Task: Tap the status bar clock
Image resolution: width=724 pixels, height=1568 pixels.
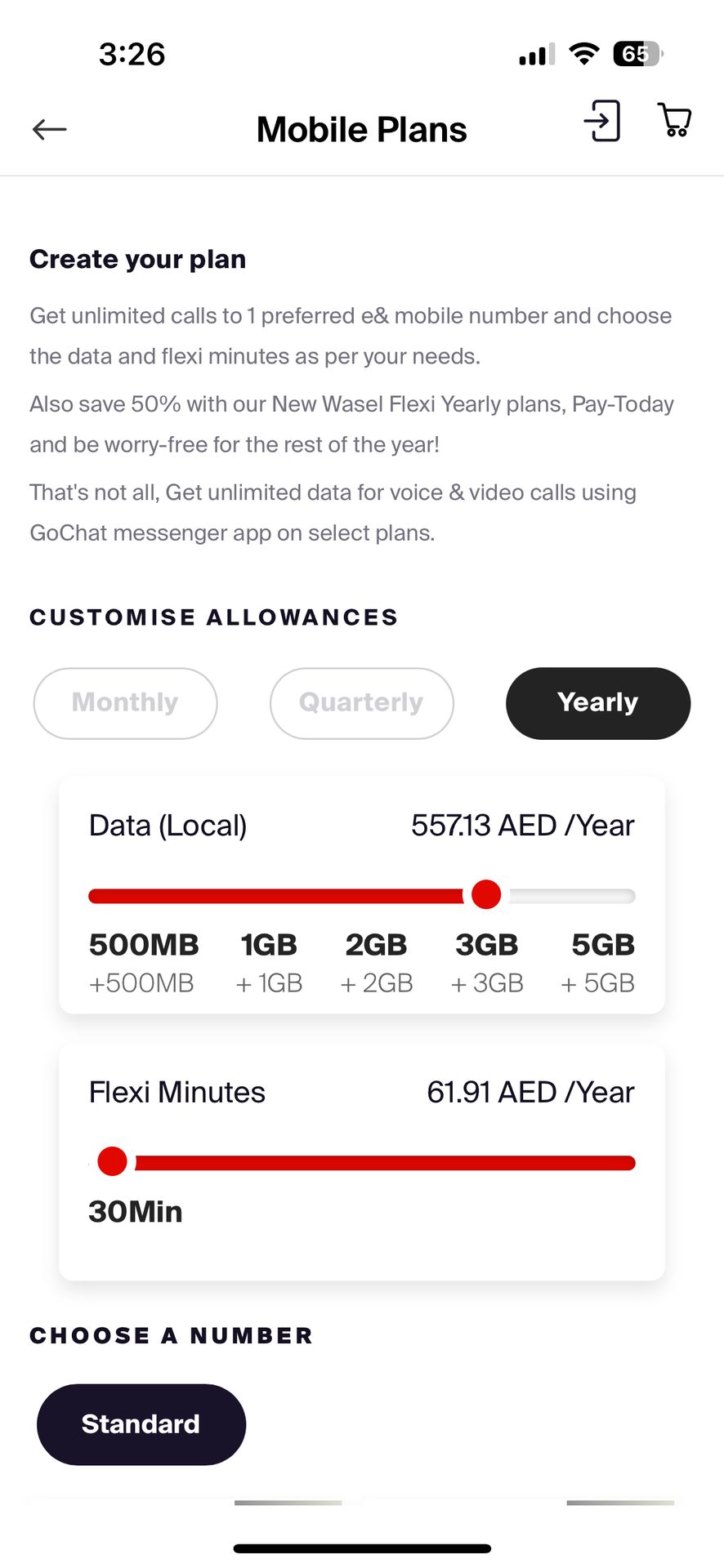Action: coord(132,55)
